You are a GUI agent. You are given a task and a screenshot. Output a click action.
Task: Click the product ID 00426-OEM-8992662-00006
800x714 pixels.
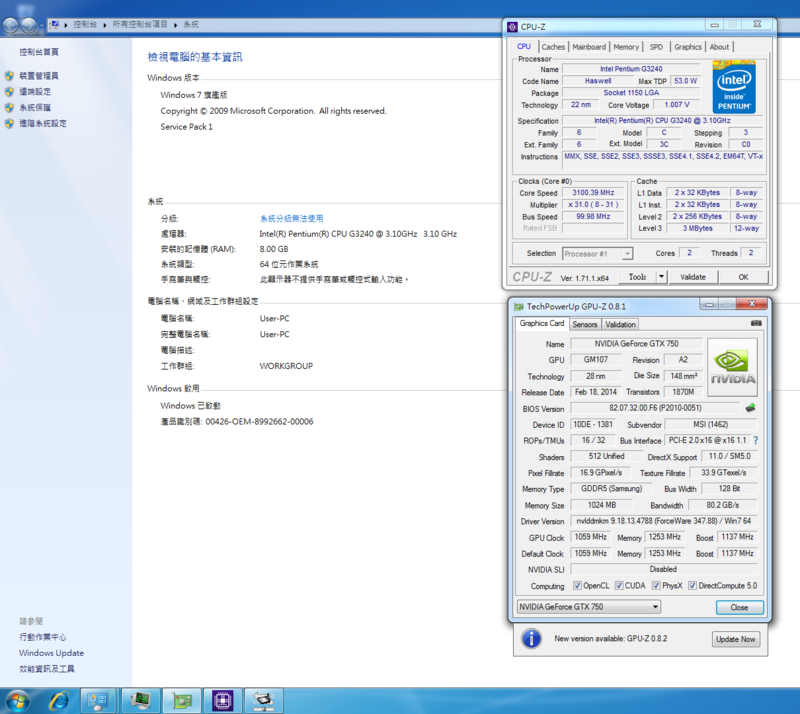coord(259,422)
